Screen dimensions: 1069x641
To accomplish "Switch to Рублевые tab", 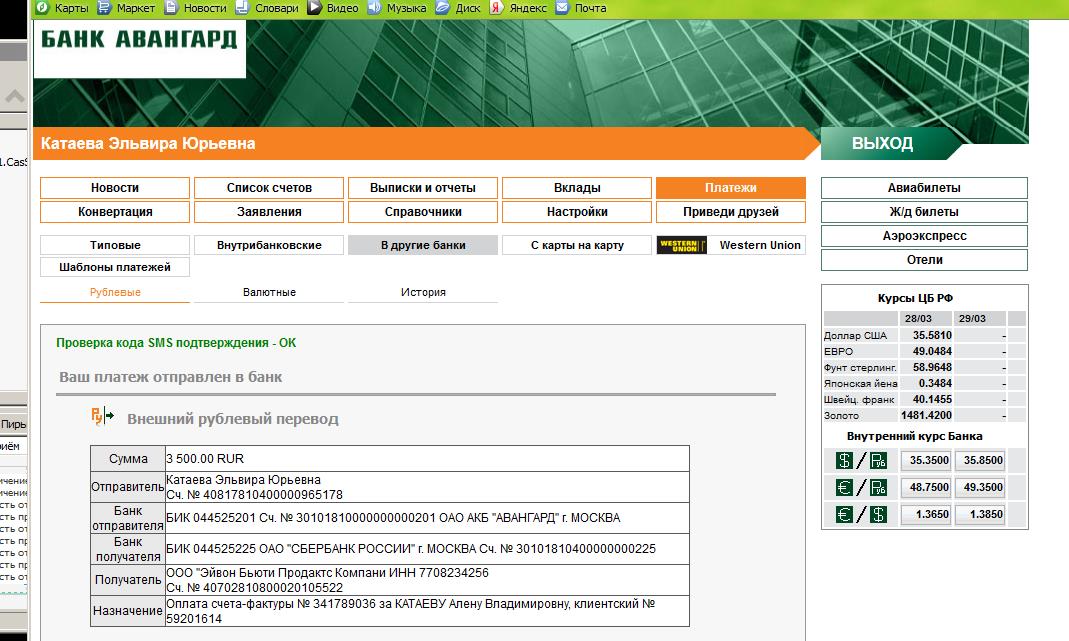I will pos(115,292).
